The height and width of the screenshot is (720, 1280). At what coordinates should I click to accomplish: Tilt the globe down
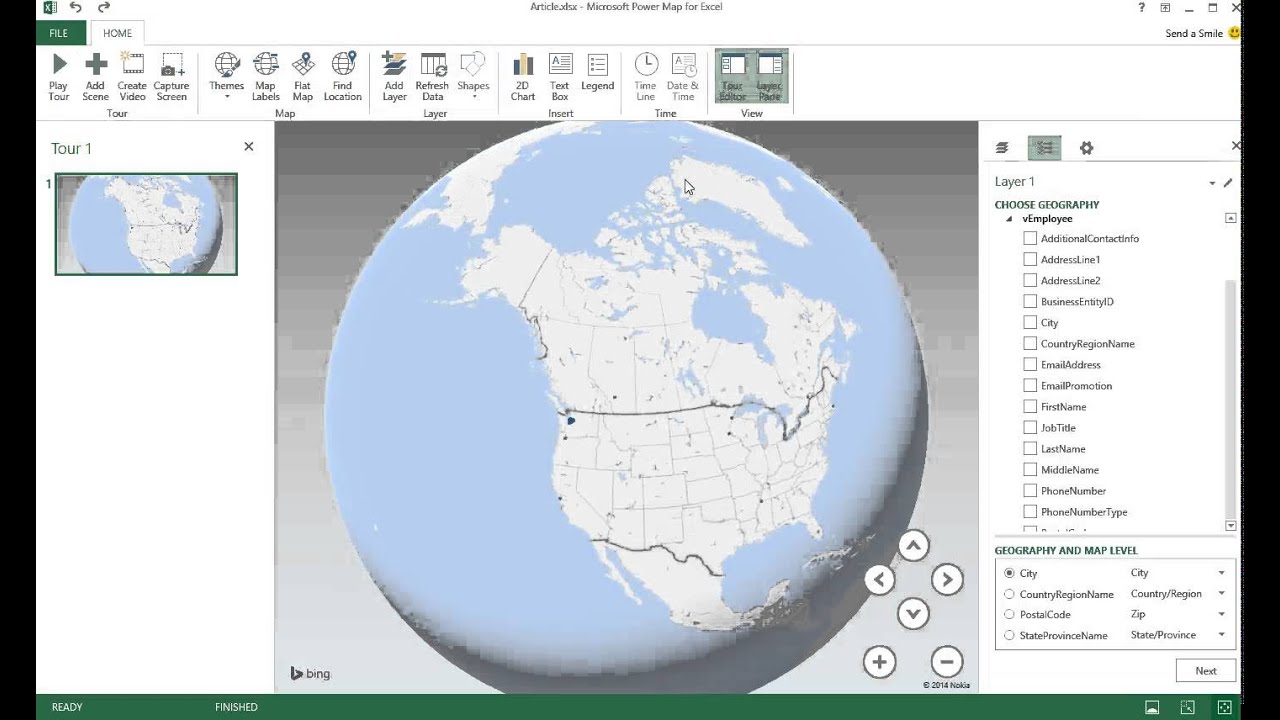pos(913,613)
